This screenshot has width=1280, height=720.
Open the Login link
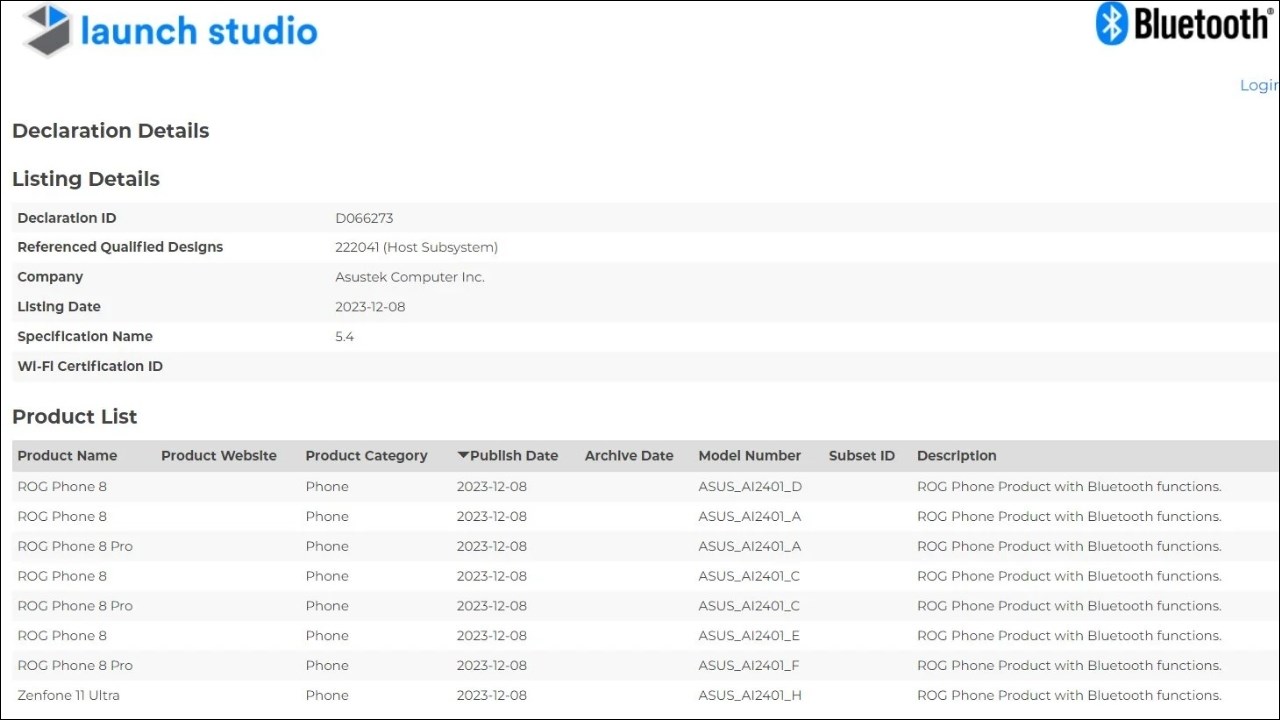(x=1258, y=85)
